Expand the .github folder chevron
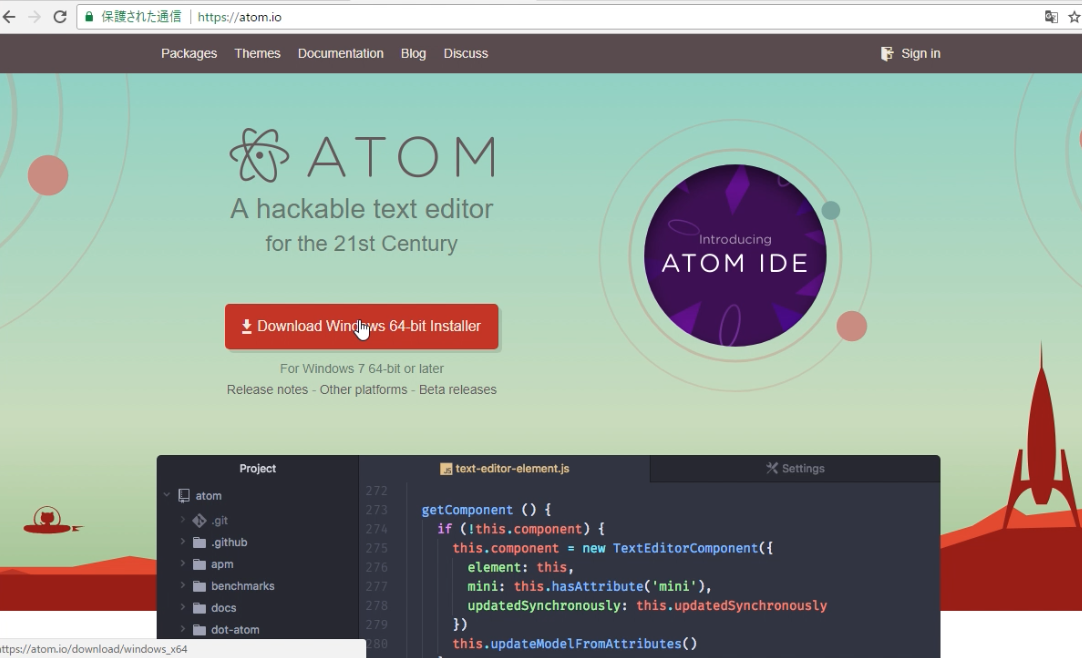The image size is (1082, 658). coord(183,542)
